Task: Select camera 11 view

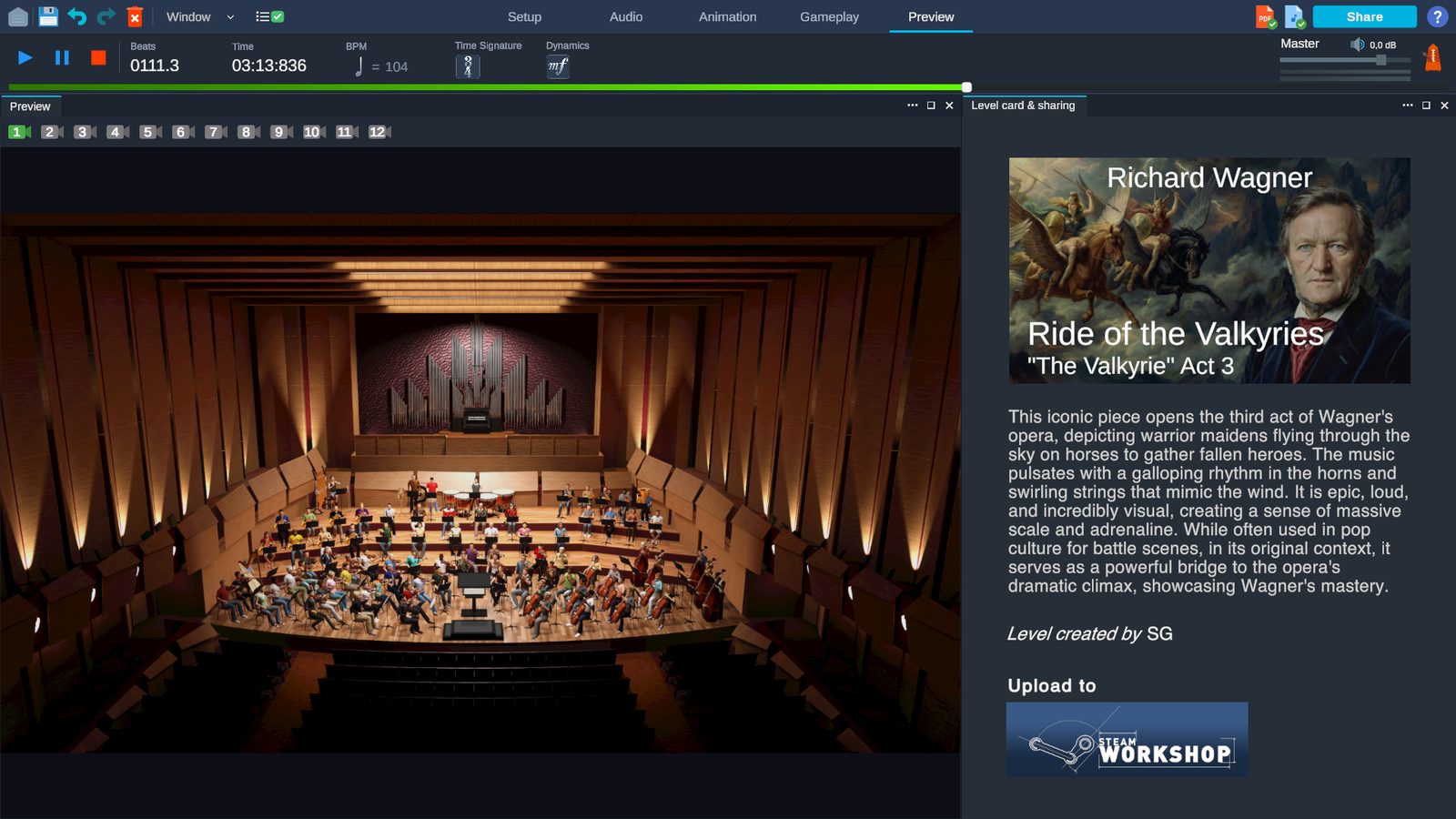Action: [347, 132]
